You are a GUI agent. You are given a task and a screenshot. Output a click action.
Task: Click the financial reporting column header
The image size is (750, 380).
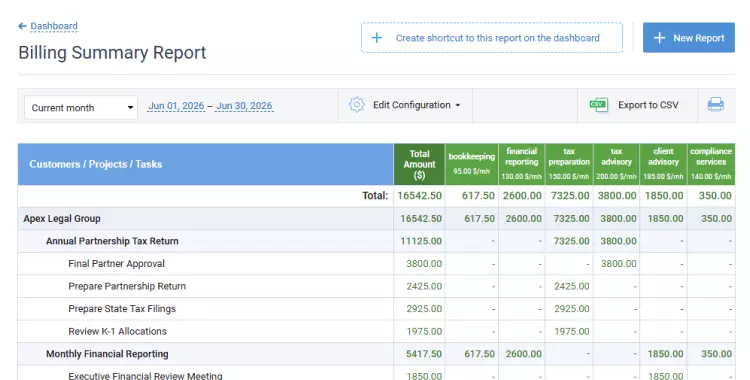(521, 164)
